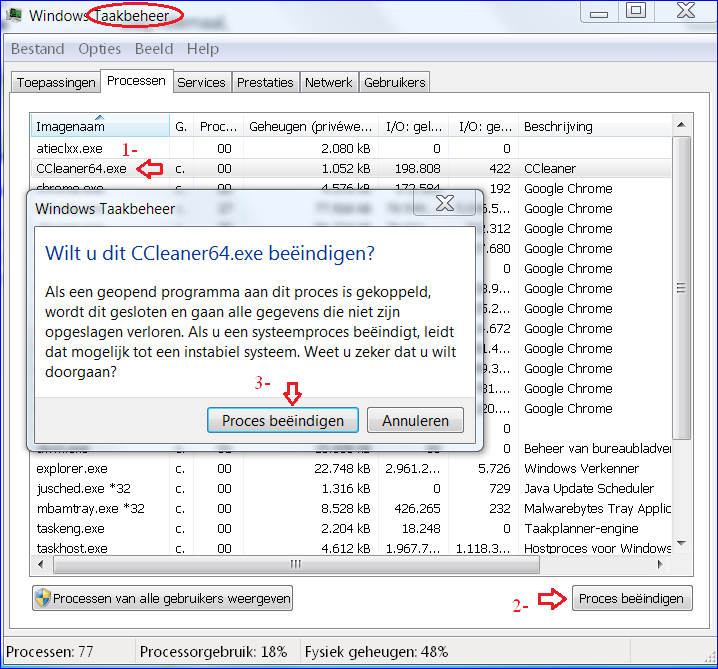
Task: Sort by the Geheugen column header
Action: point(310,126)
